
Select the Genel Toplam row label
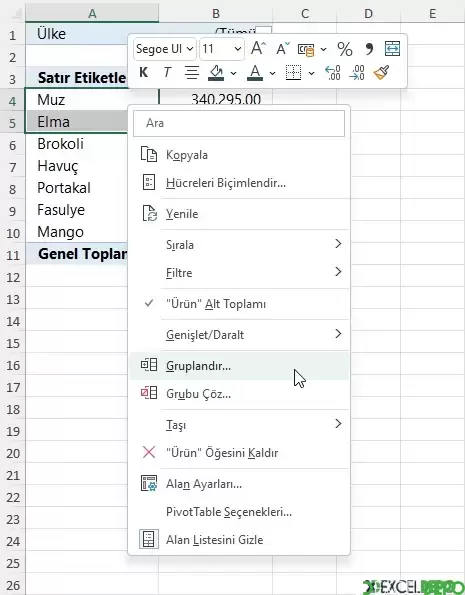77,254
